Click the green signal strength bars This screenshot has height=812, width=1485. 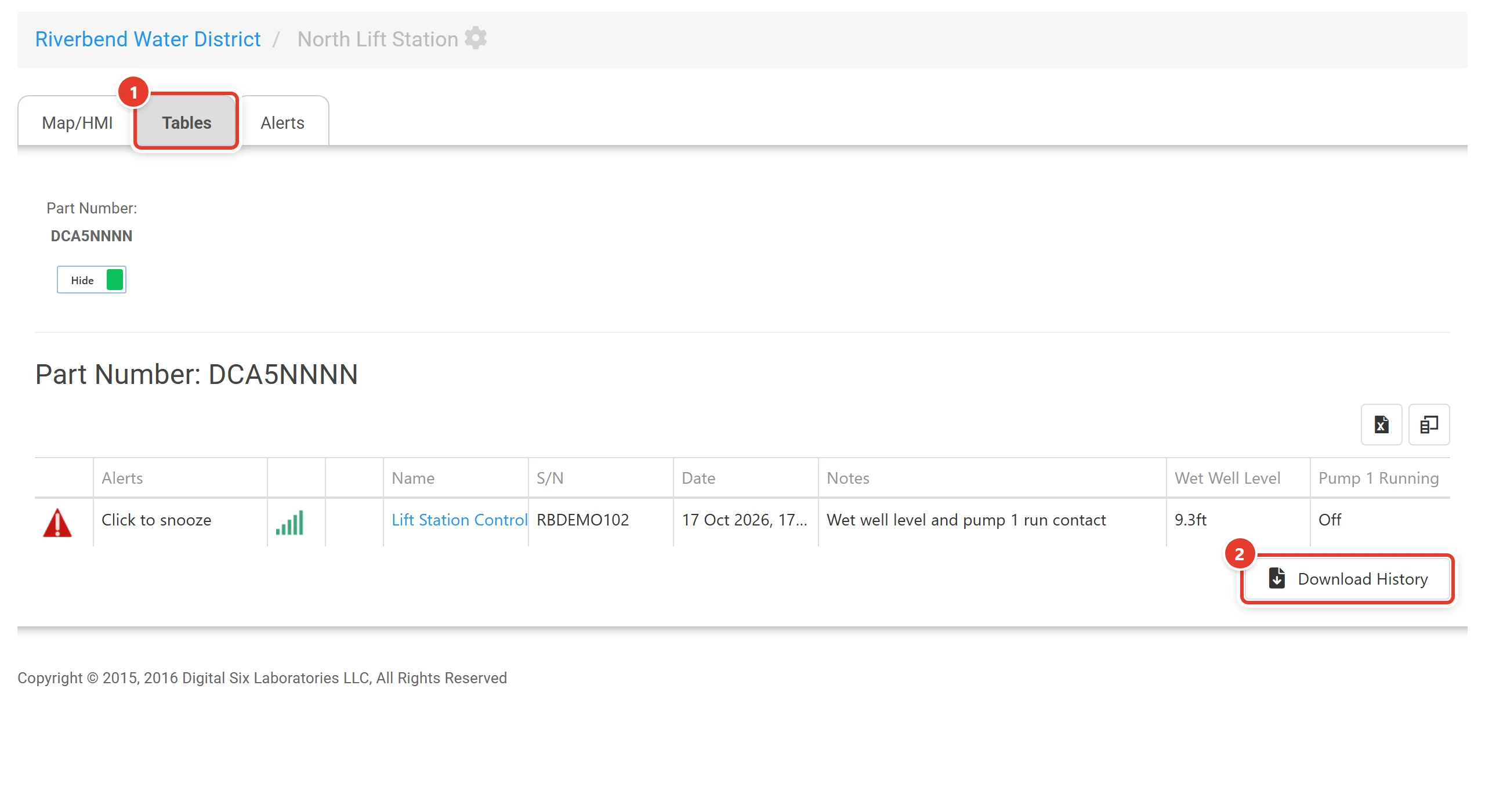289,523
